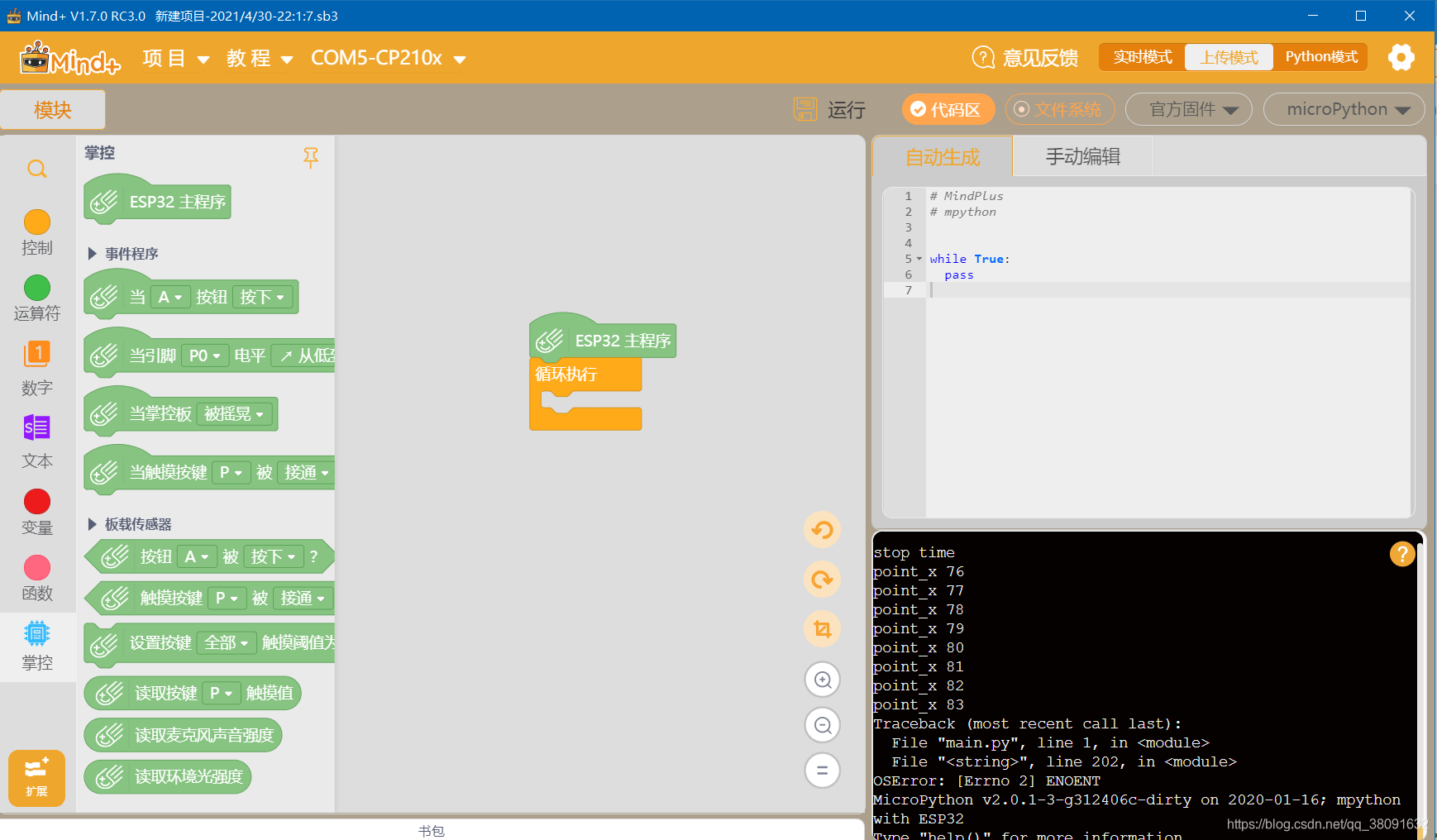Collapse the 板载传感器 section
Image resolution: width=1437 pixels, height=840 pixels.
(92, 524)
